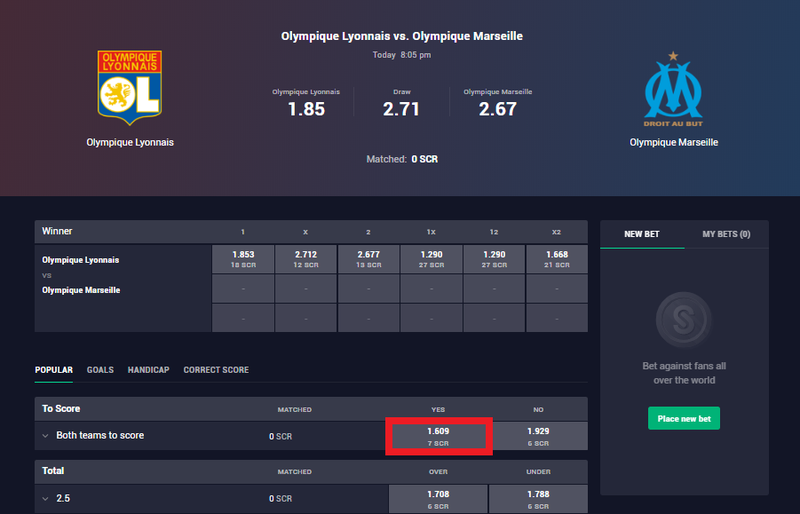The height and width of the screenshot is (514, 800).
Task: Click the 0 SCR matched value for Both teams to score
Action: 281,436
